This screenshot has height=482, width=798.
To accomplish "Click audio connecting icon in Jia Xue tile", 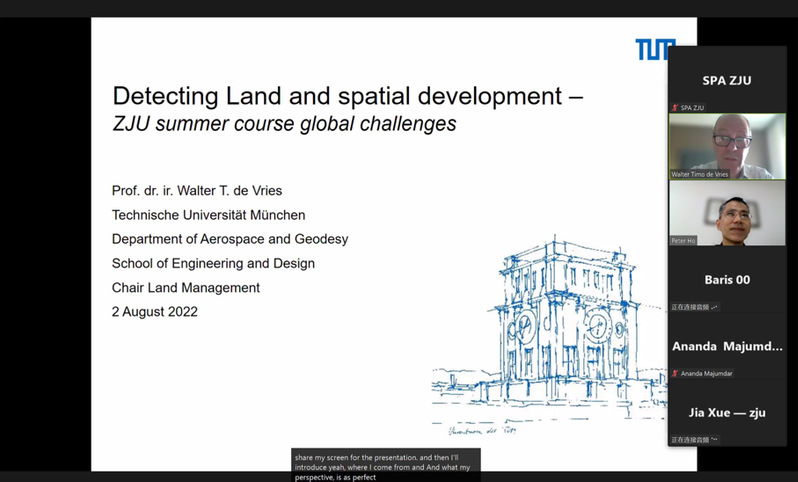I will (x=714, y=440).
